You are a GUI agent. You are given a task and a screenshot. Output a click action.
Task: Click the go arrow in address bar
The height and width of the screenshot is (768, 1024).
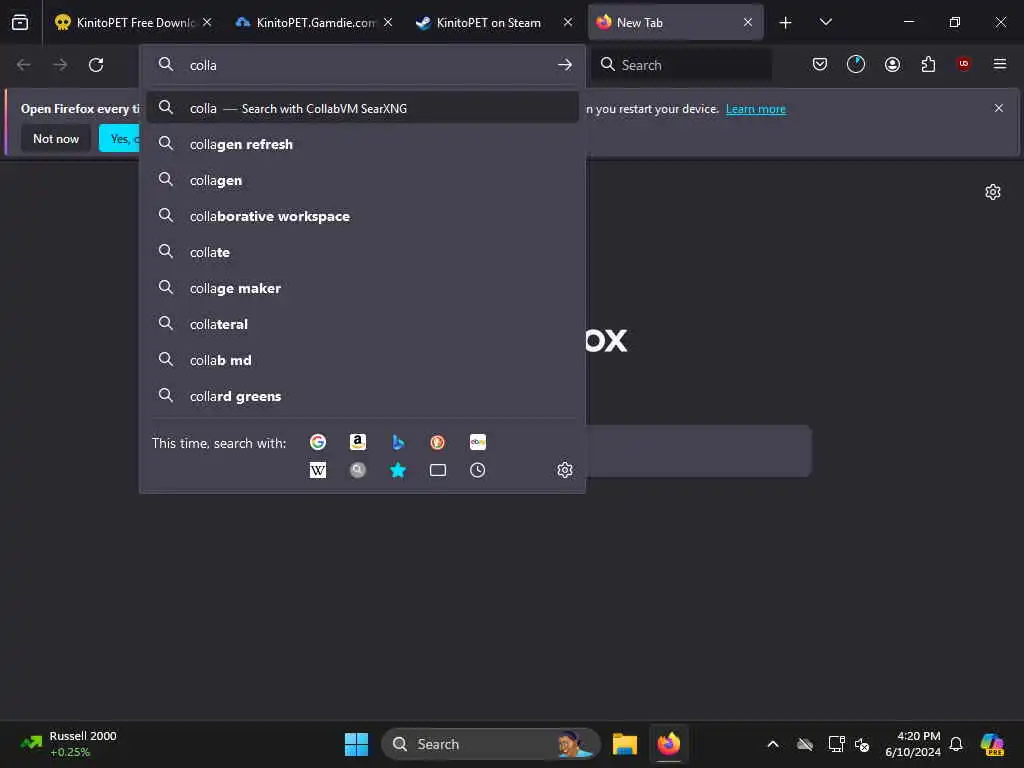coord(565,65)
